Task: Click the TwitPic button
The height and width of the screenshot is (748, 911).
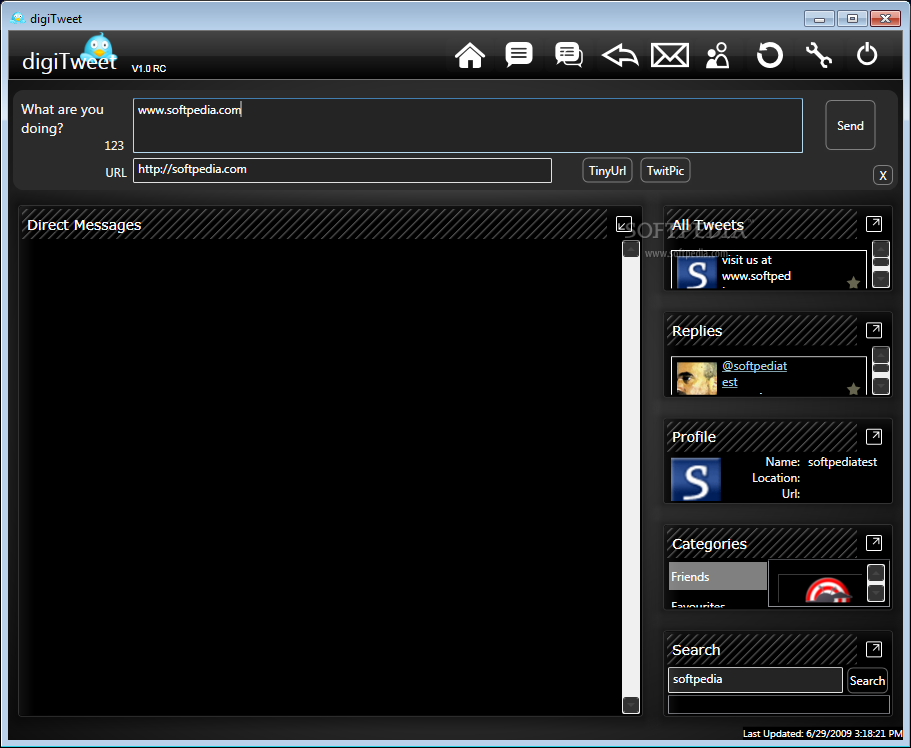Action: tap(665, 170)
